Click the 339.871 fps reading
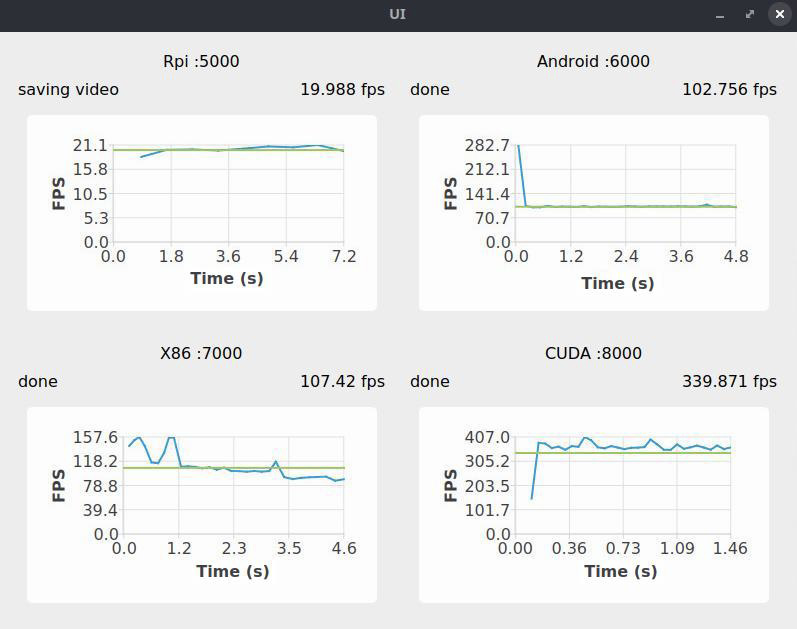Screen dimensions: 797x629 [729, 381]
